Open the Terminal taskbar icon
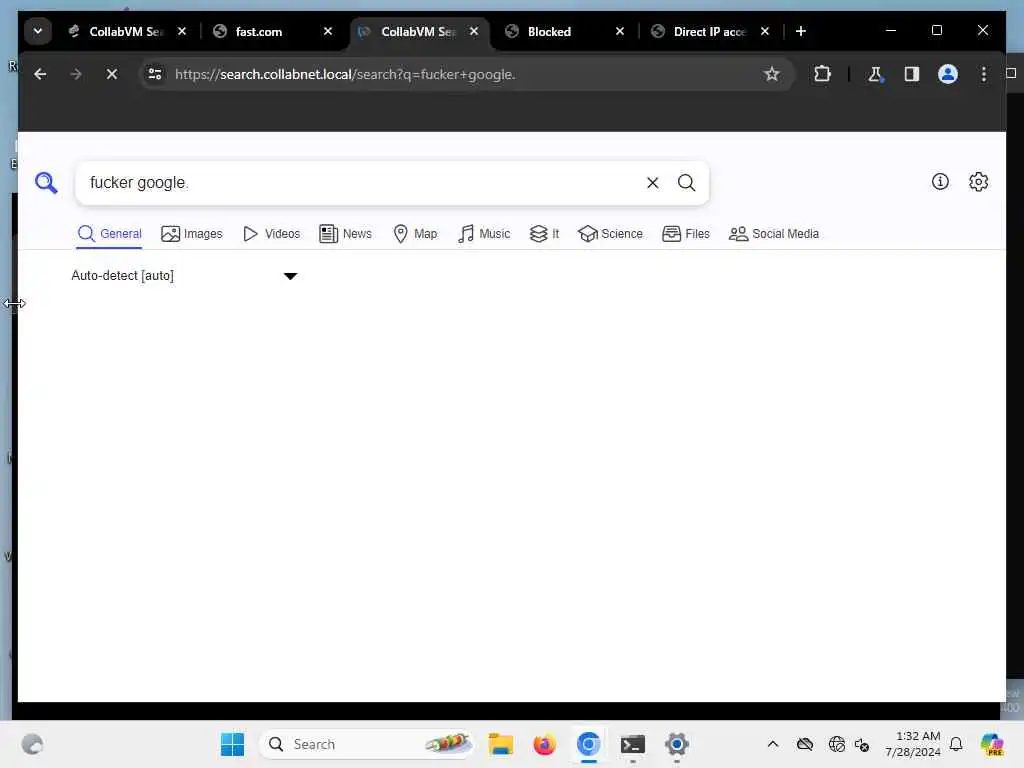The image size is (1024, 768). (x=633, y=744)
